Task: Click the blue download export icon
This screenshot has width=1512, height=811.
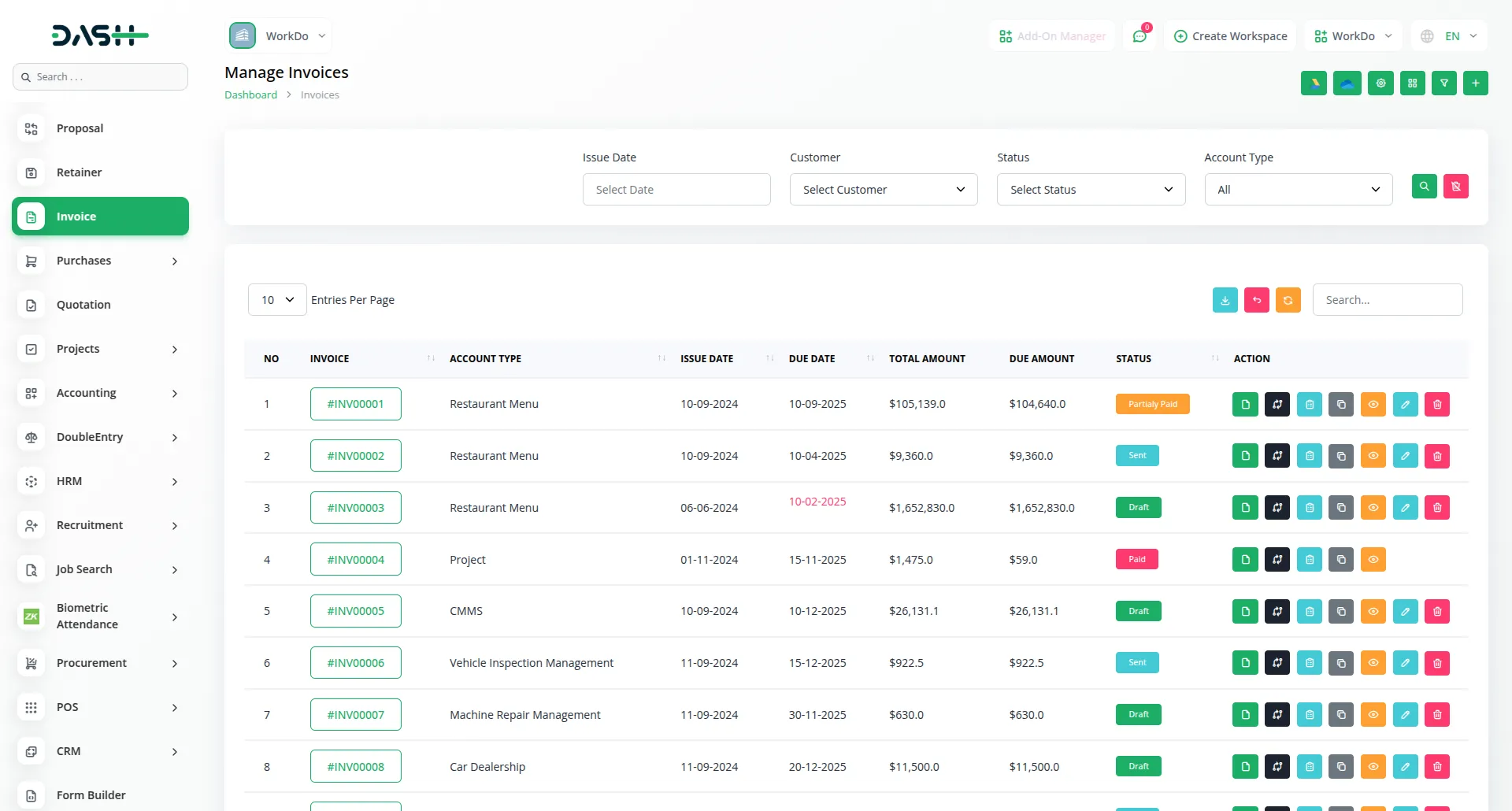Action: click(1225, 300)
